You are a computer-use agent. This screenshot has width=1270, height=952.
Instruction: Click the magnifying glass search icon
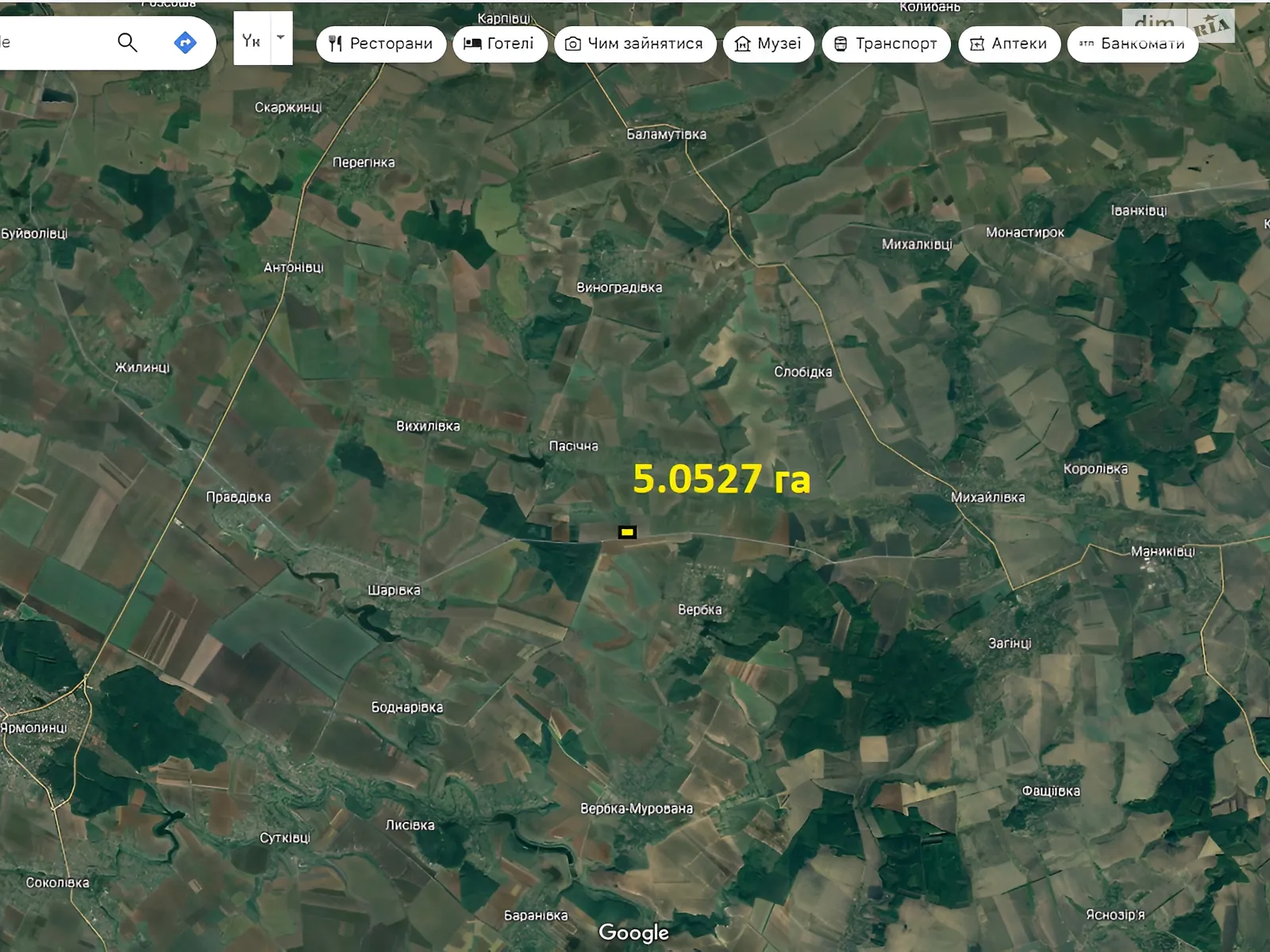tap(127, 42)
